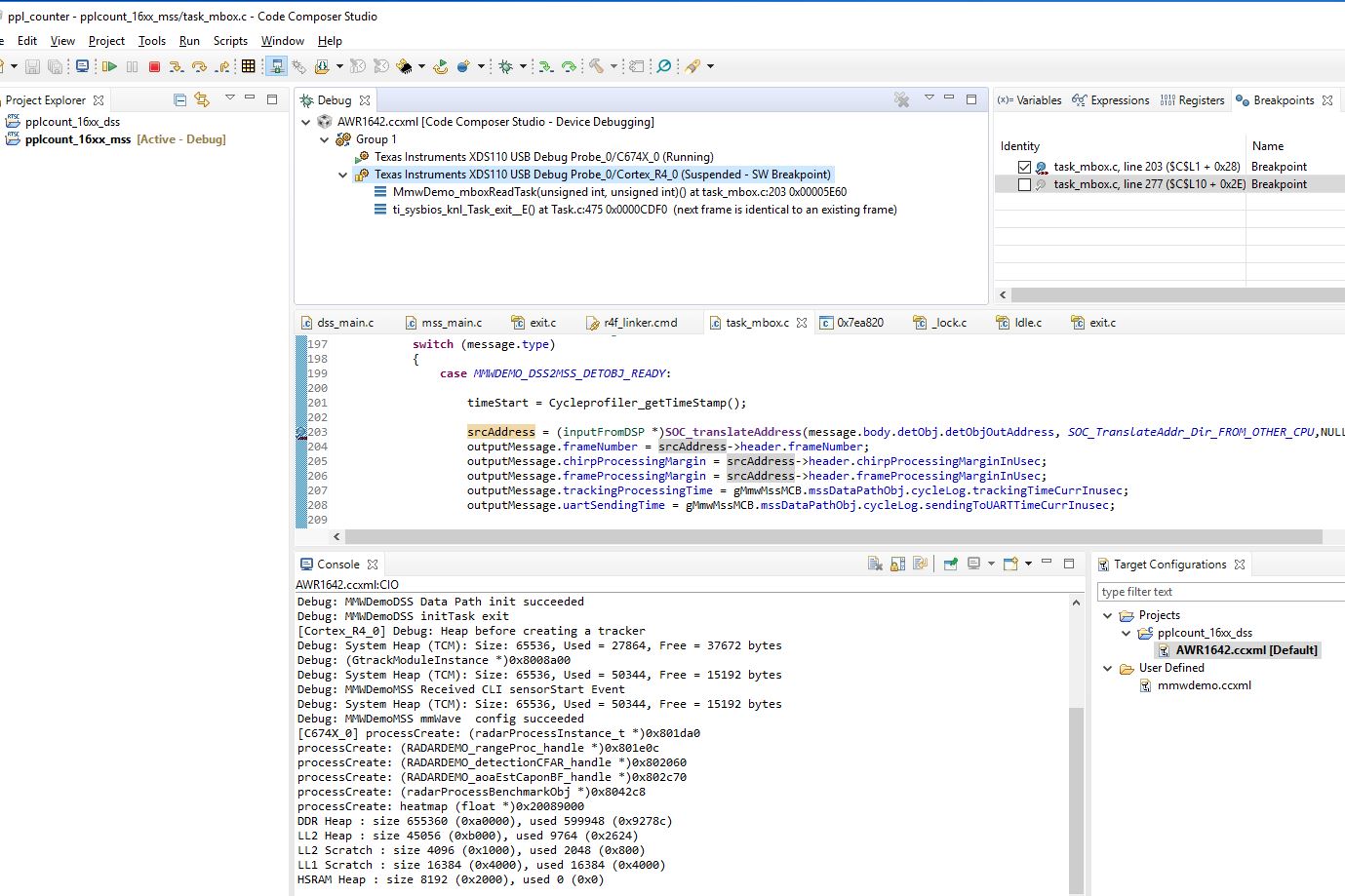
Task: Open the dss_main.c editor tab
Action: coord(336,323)
